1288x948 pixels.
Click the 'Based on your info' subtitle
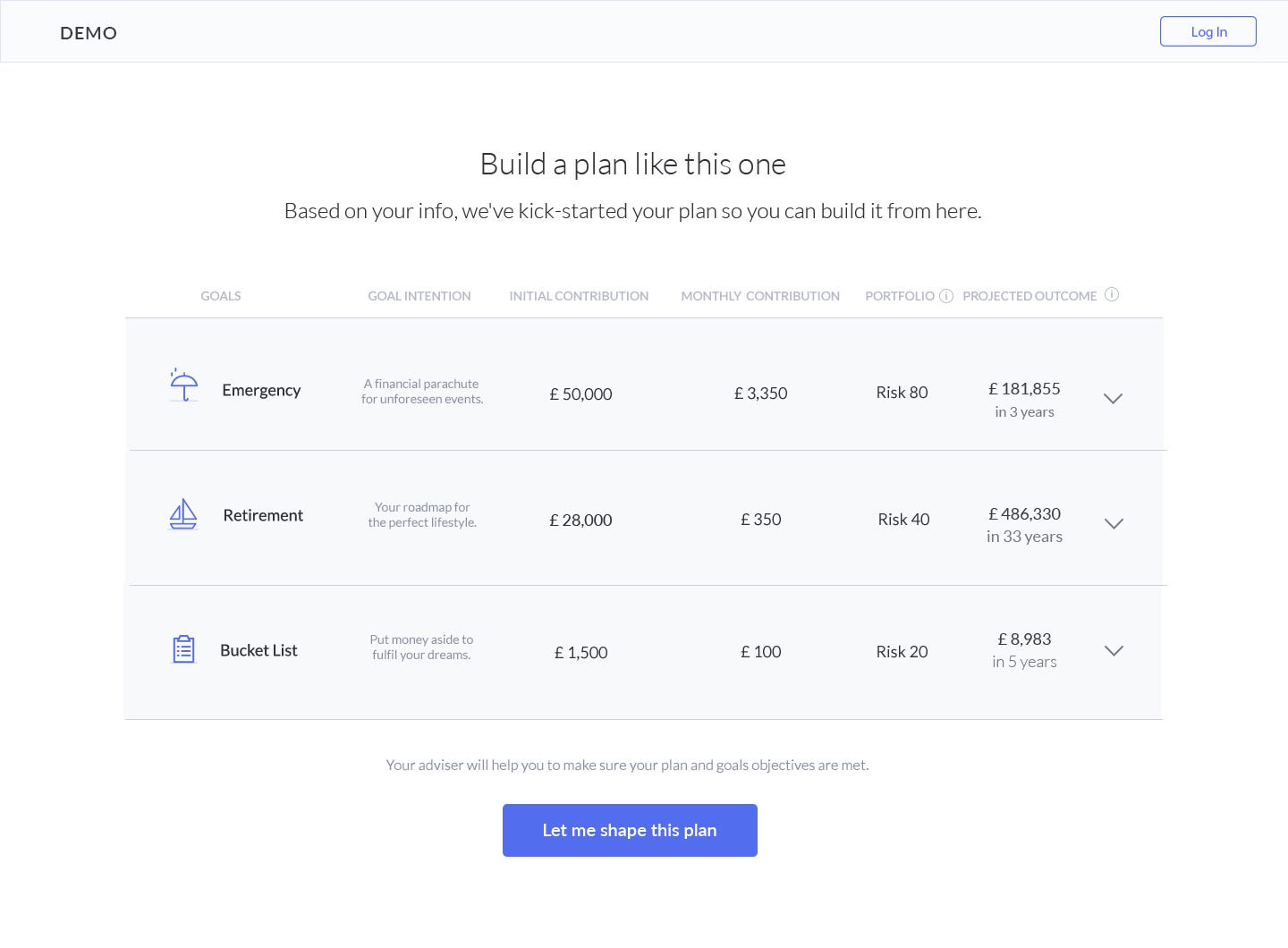(633, 211)
